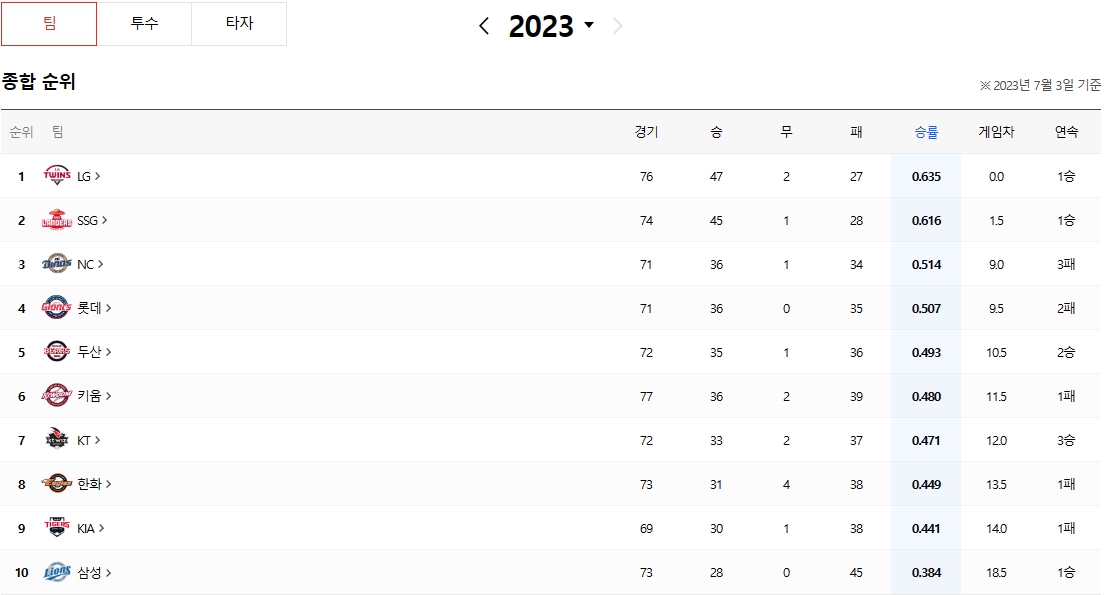Click the Lotte Giants team logo
This screenshot has height=595, width=1105.
pos(56,307)
